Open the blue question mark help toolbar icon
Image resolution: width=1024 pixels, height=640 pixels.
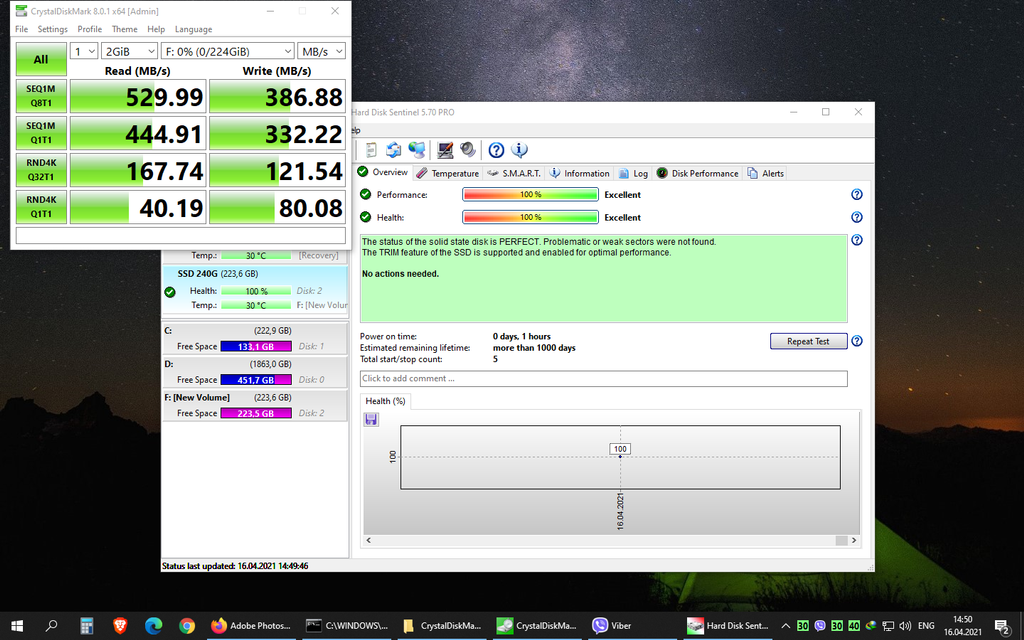(x=496, y=150)
